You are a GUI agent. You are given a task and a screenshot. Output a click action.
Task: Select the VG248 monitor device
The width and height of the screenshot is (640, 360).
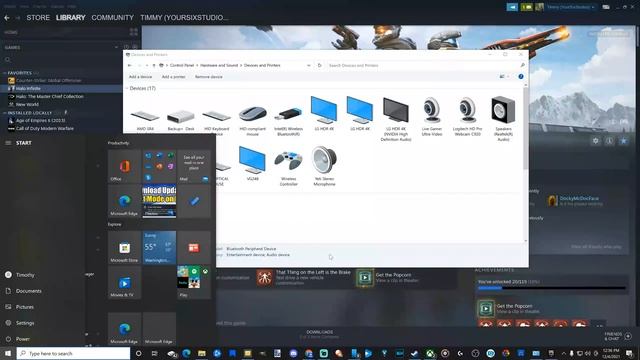coord(253,161)
